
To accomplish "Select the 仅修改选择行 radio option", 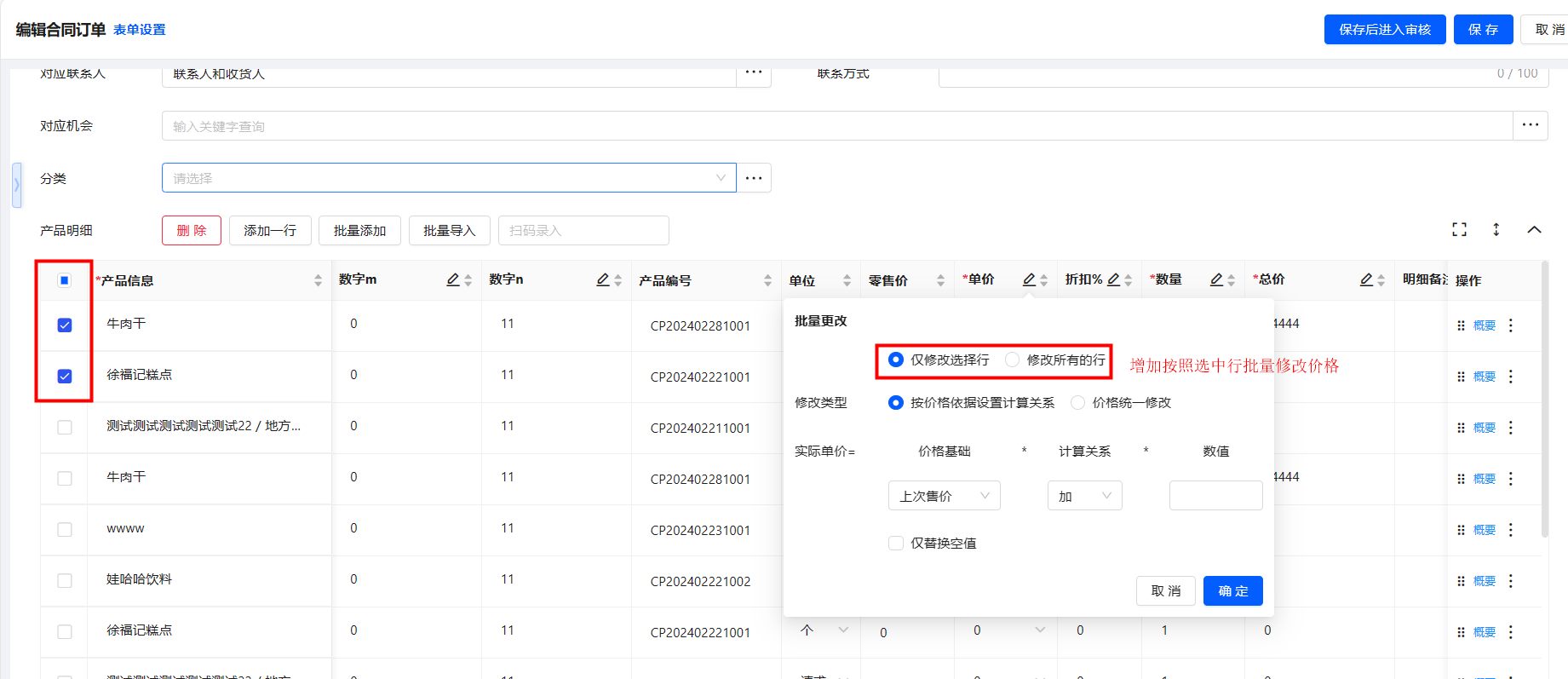I will click(896, 360).
